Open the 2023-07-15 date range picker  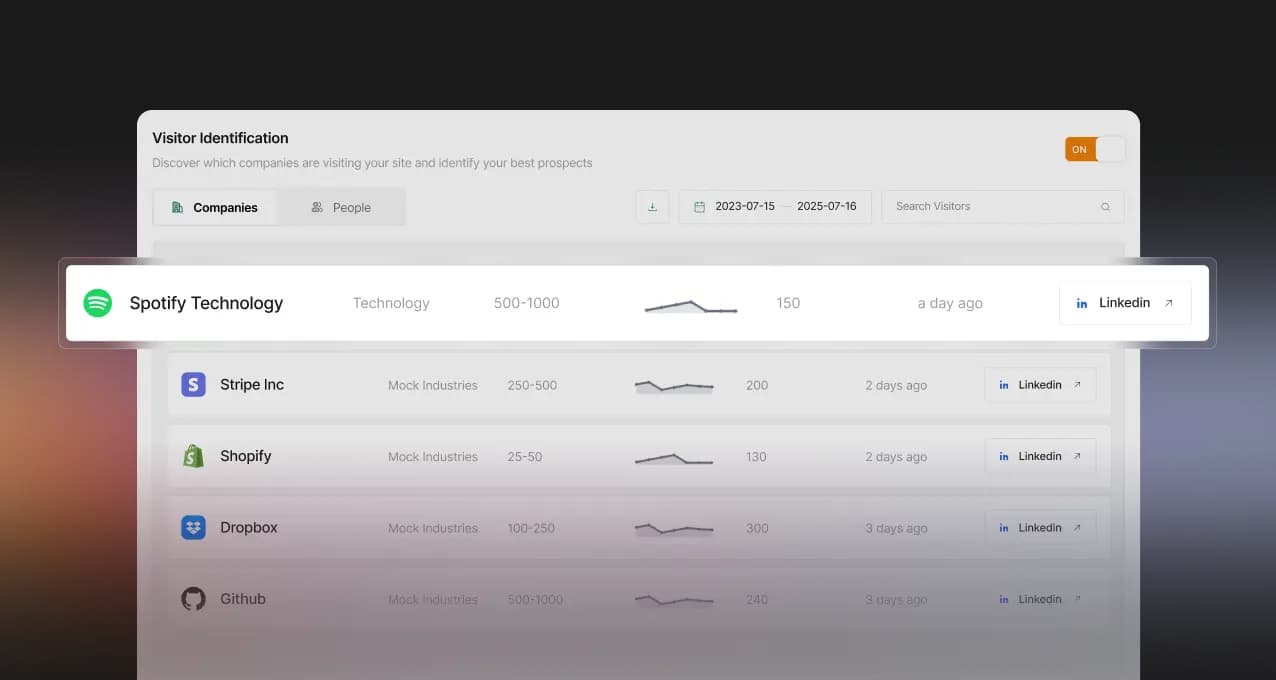[x=746, y=206]
